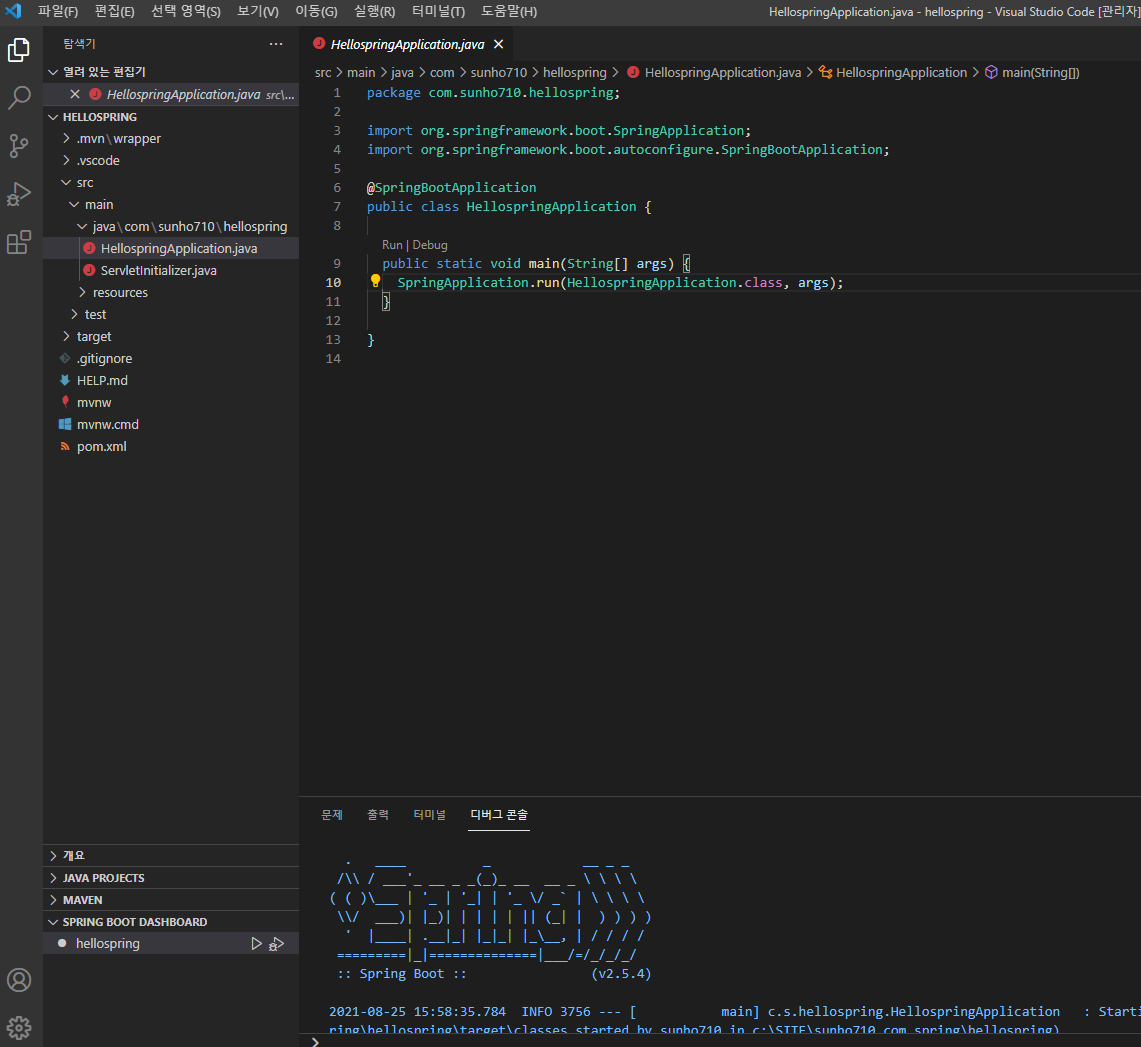Switch to the 터미널 panel tab
1141x1047 pixels.
coord(429,814)
